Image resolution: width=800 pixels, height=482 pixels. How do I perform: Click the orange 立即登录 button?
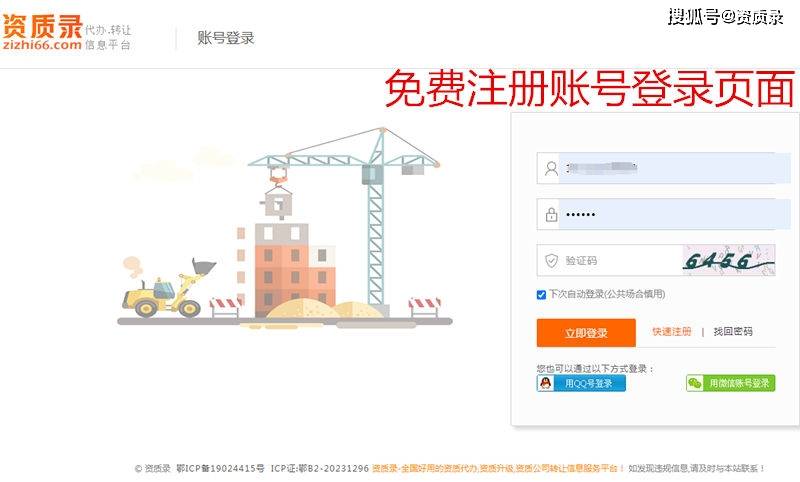(586, 333)
